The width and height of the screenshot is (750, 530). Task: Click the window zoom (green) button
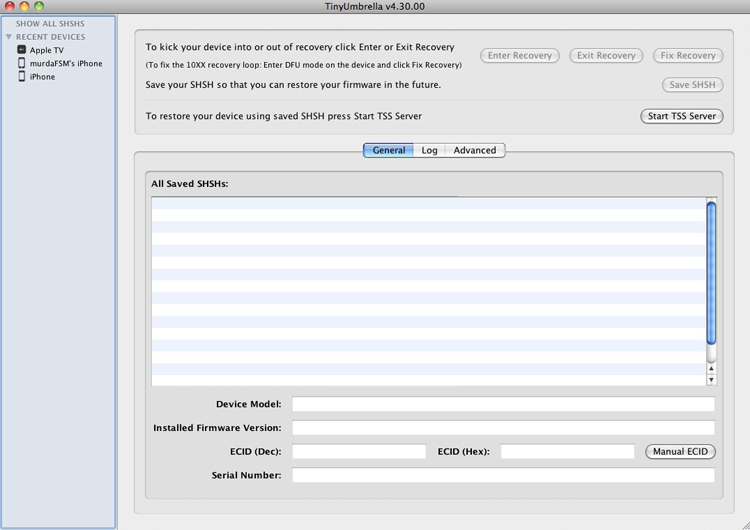(39, 6)
